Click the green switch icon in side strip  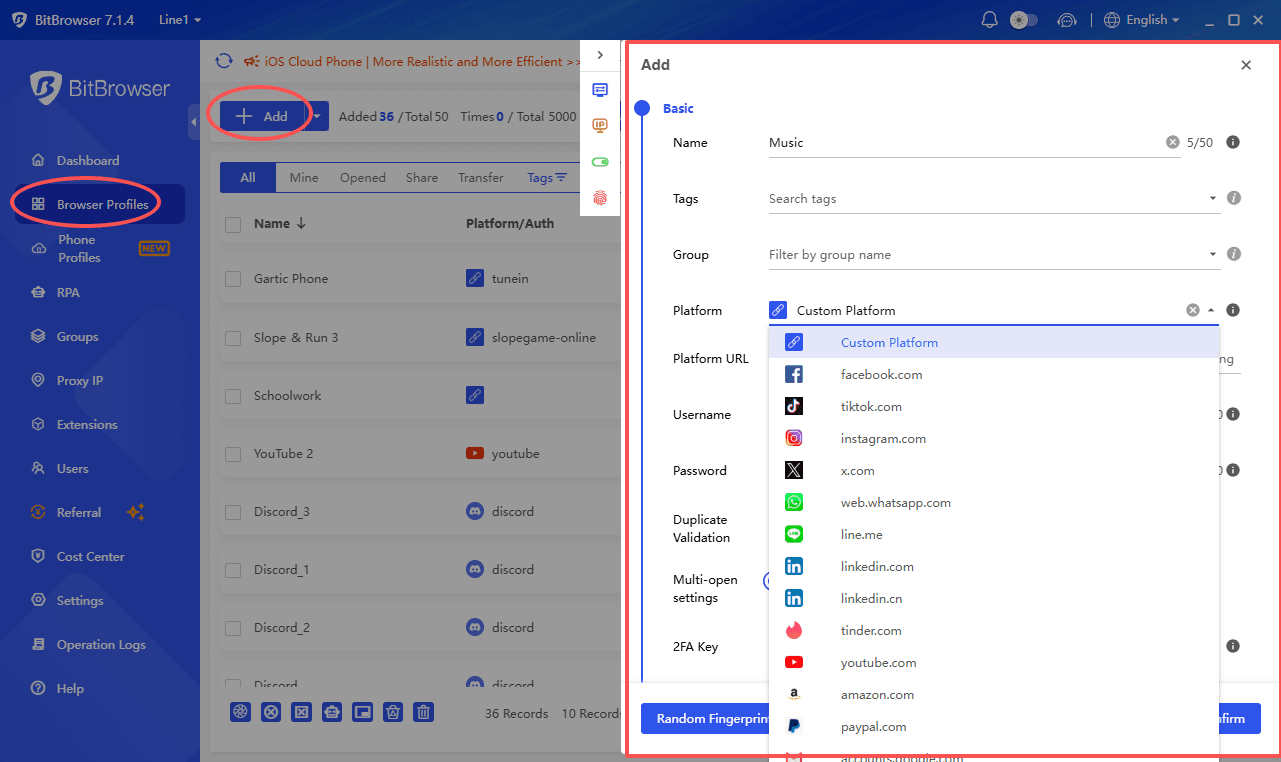pyautogui.click(x=600, y=161)
